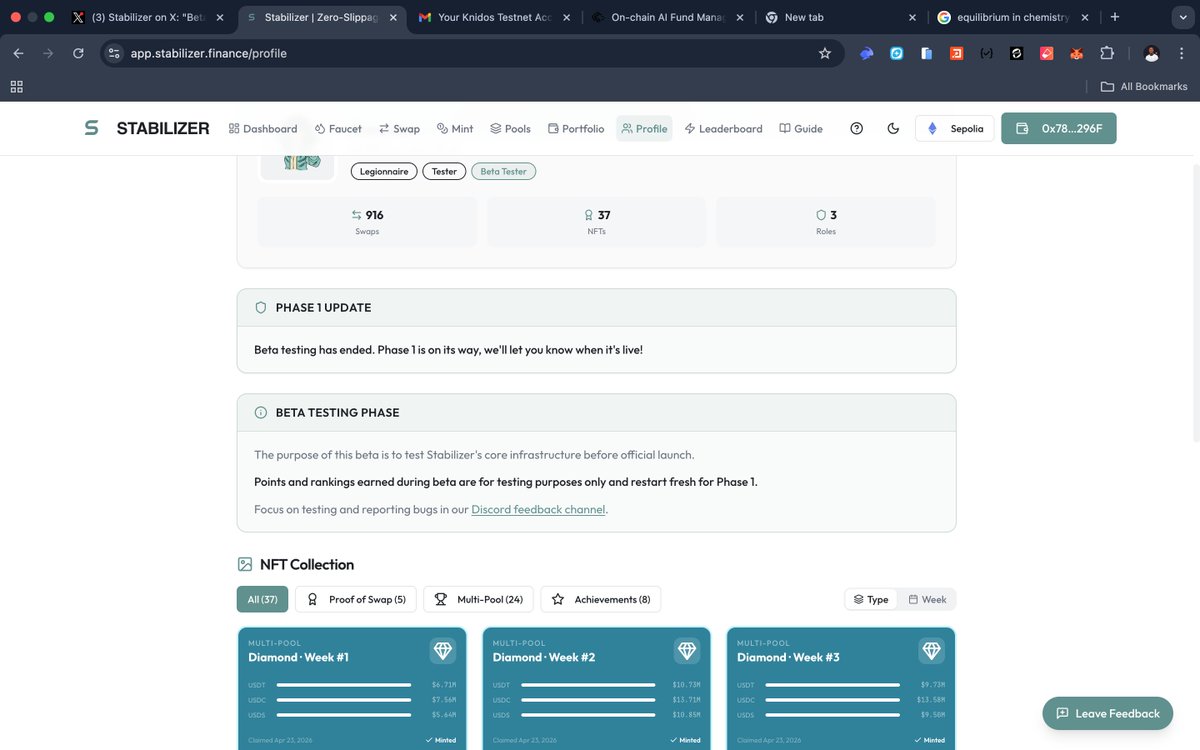
Task: View site information icon in address bar
Action: coord(114,53)
